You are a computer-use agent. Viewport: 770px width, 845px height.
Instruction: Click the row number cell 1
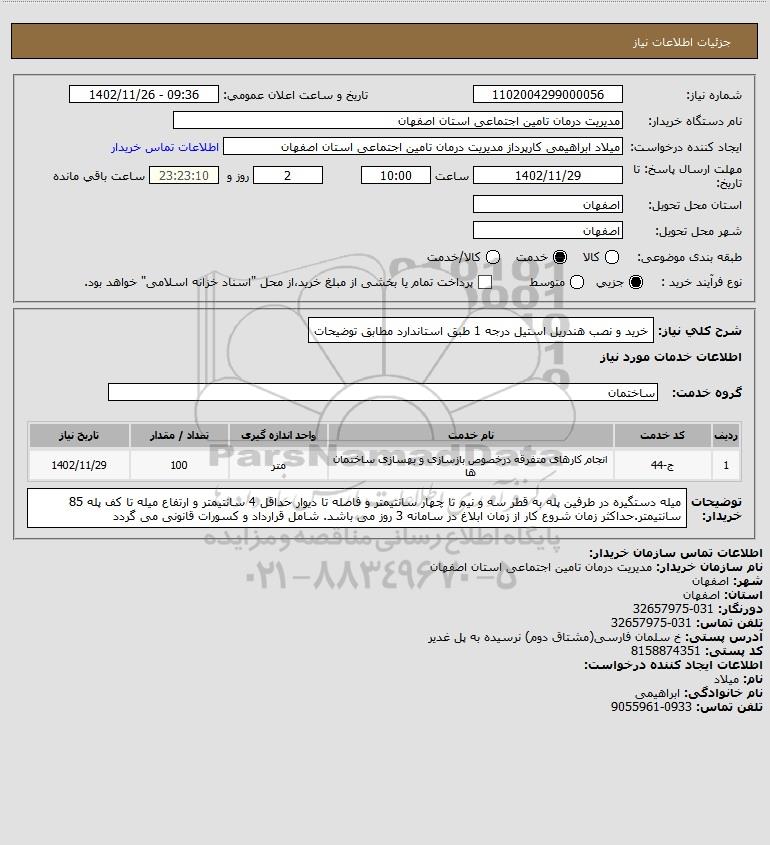pos(726,465)
